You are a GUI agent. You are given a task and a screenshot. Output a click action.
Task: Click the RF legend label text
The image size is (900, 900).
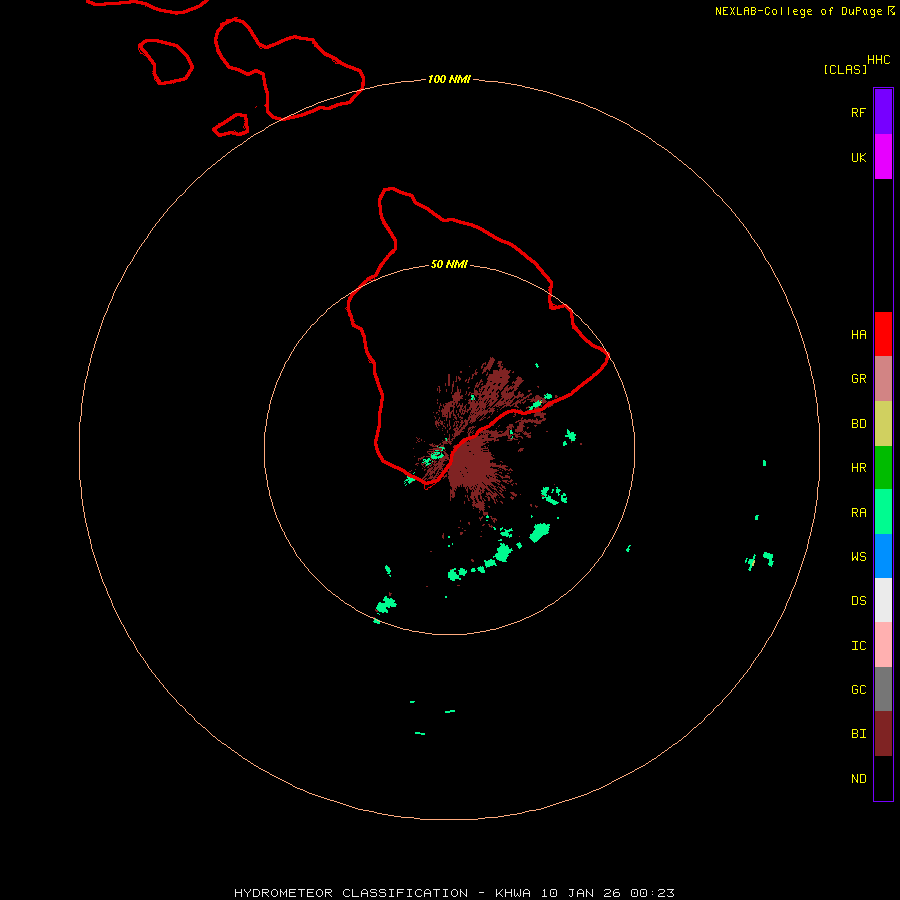[x=858, y=112]
